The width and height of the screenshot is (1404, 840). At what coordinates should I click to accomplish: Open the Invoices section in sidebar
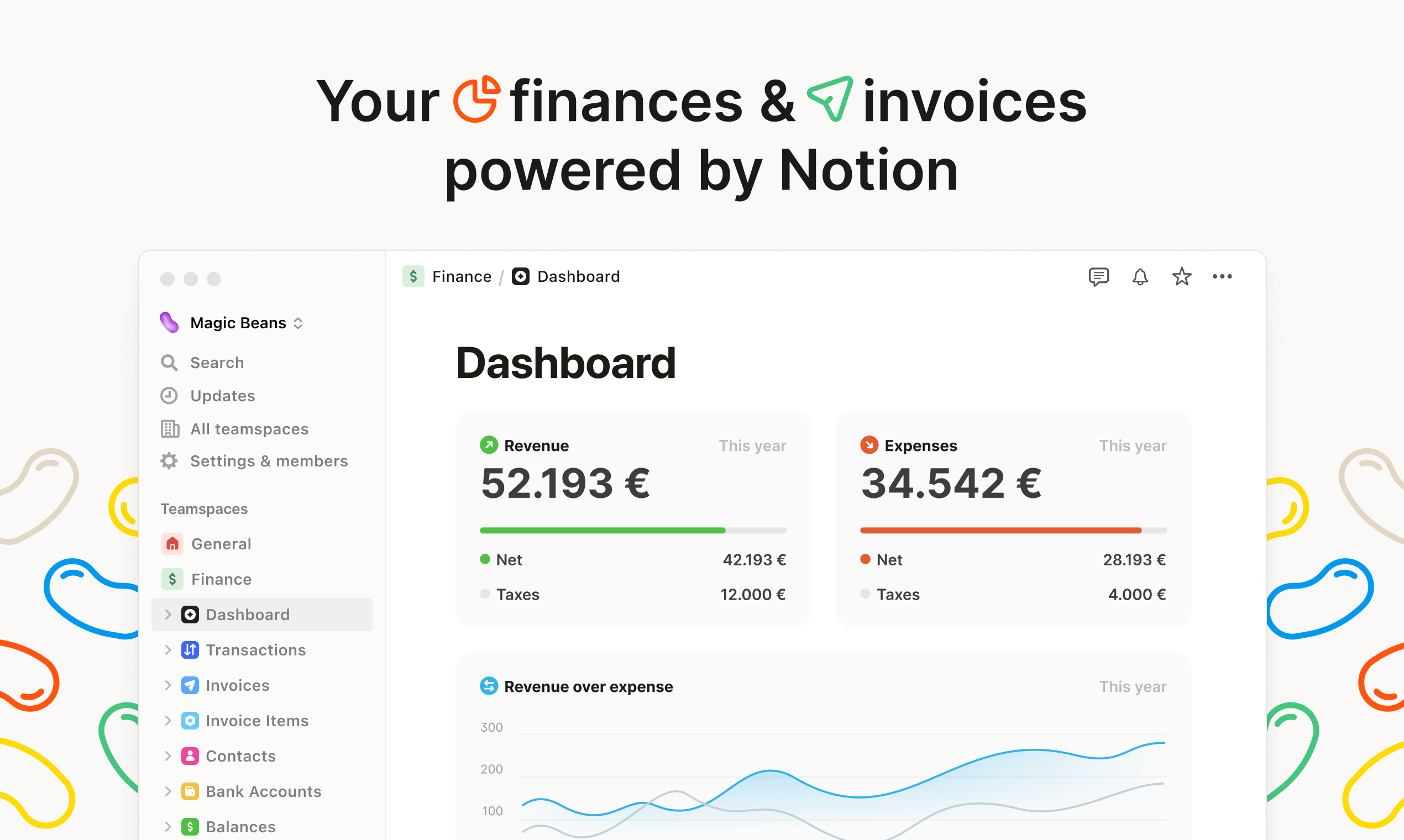click(x=238, y=684)
